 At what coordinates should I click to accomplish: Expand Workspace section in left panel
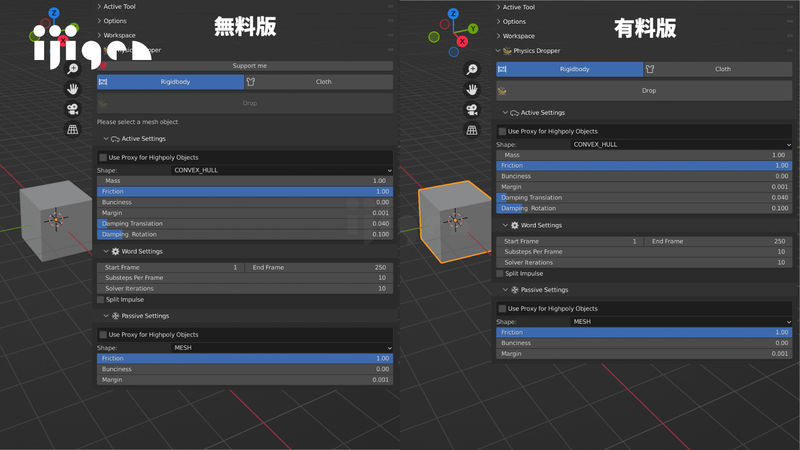(x=116, y=35)
